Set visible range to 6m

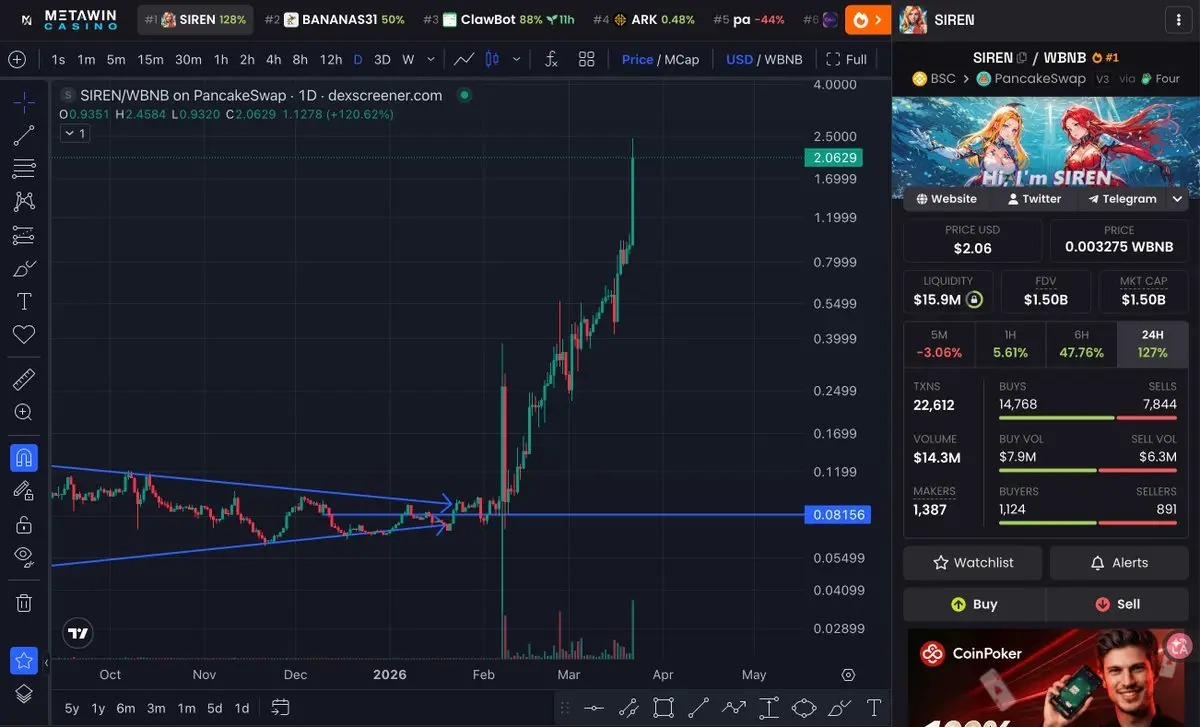(x=125, y=708)
